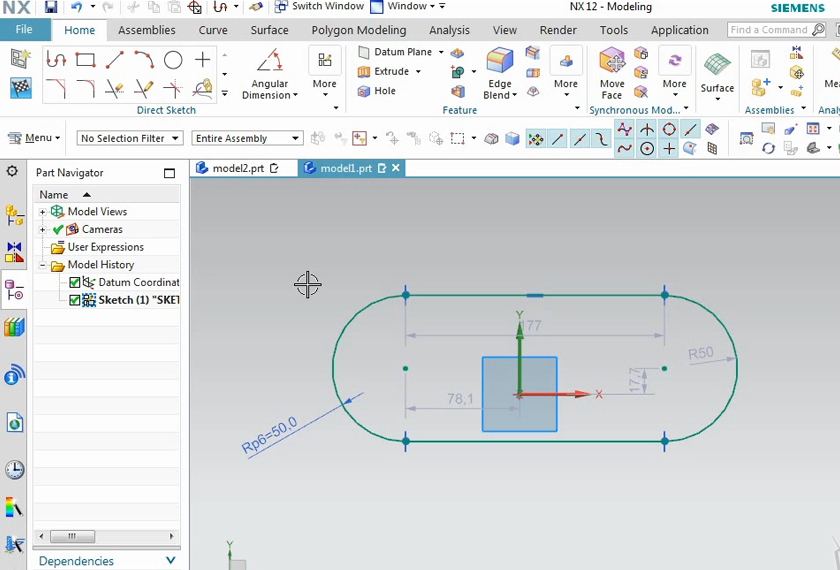Click the Menu button
This screenshot has height=570, width=840.
35,138
